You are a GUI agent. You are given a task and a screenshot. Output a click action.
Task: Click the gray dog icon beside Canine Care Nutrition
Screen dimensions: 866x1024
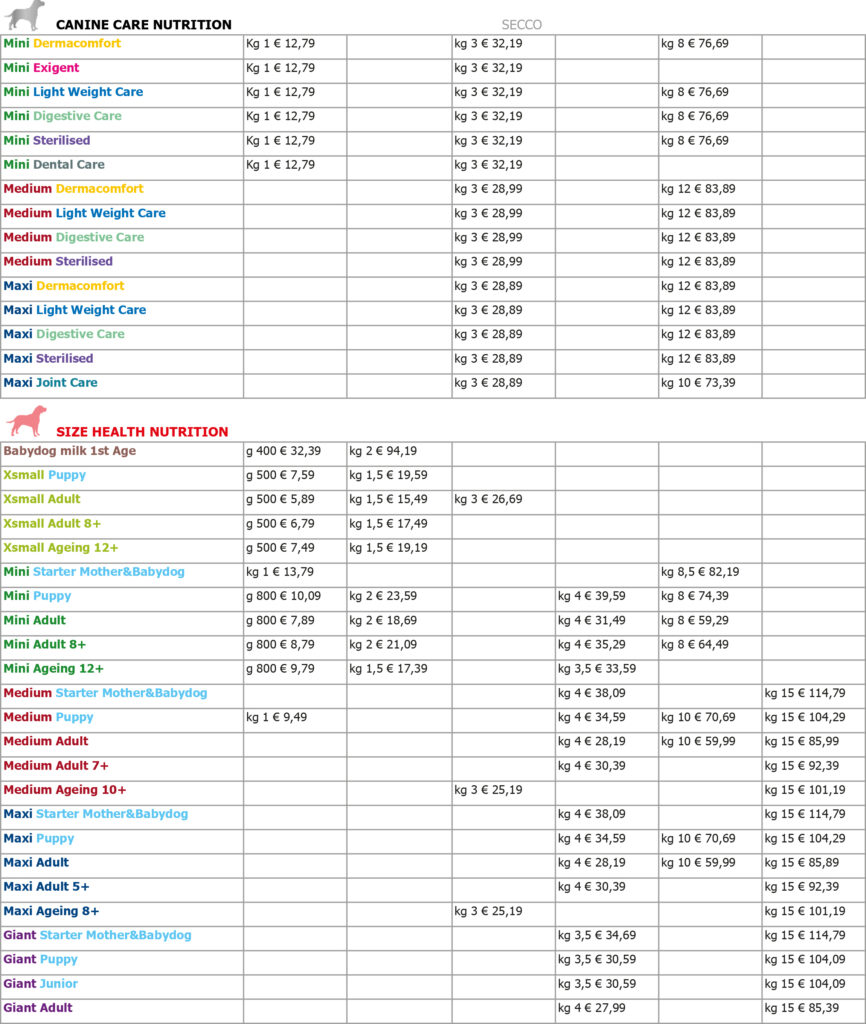click(x=25, y=16)
